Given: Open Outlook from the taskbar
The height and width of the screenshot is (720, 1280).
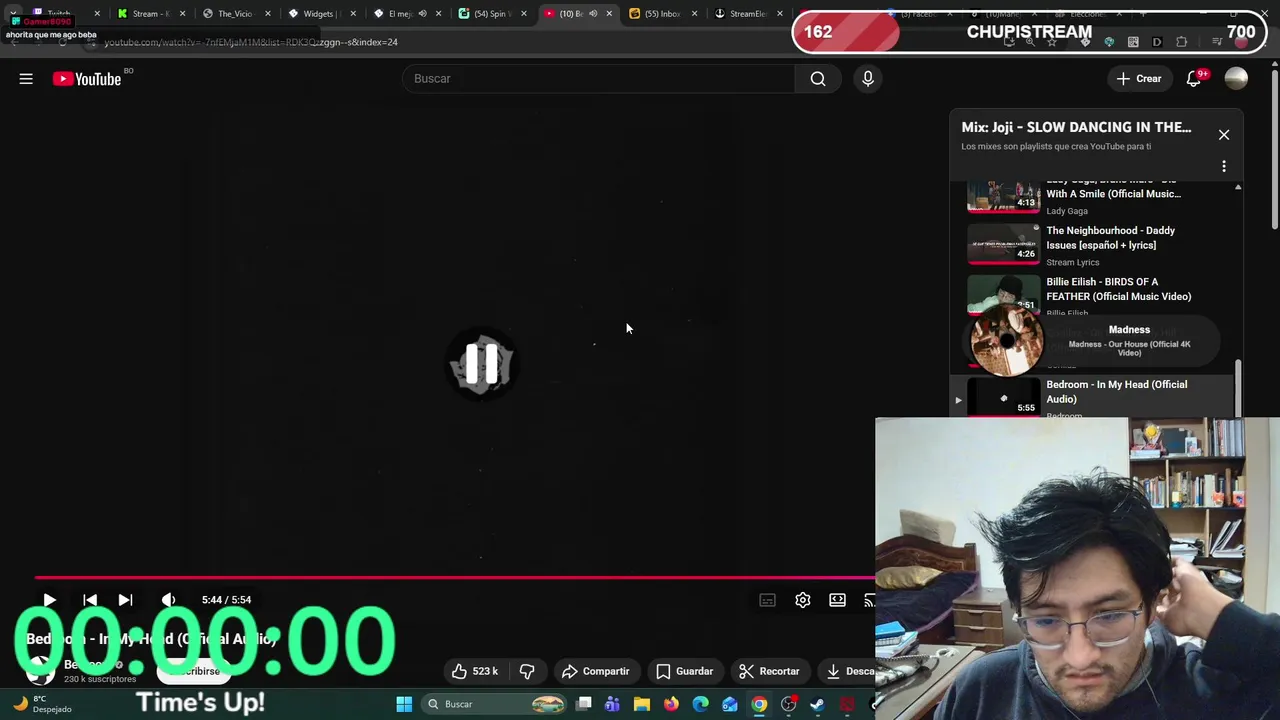Looking at the screenshot, I should click(x=730, y=704).
